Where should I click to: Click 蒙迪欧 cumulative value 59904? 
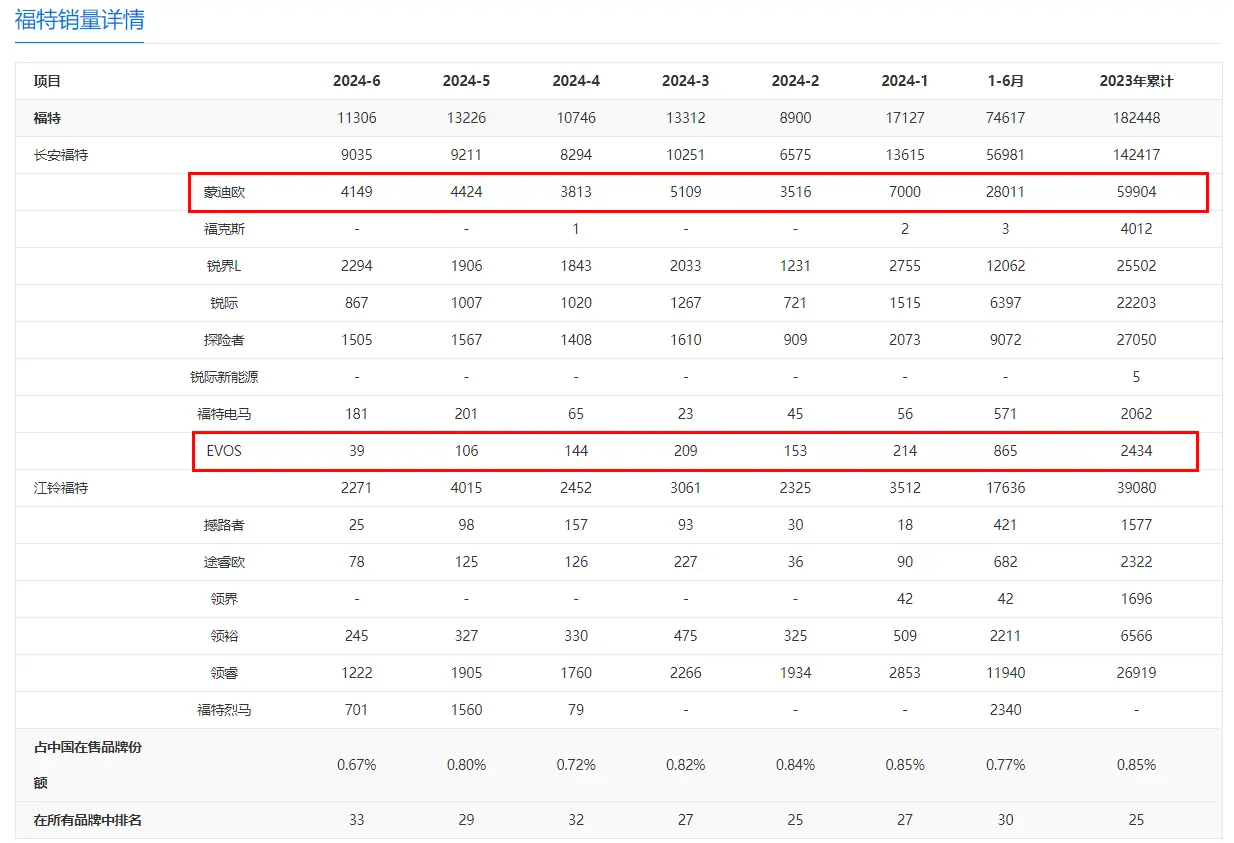coord(1136,192)
